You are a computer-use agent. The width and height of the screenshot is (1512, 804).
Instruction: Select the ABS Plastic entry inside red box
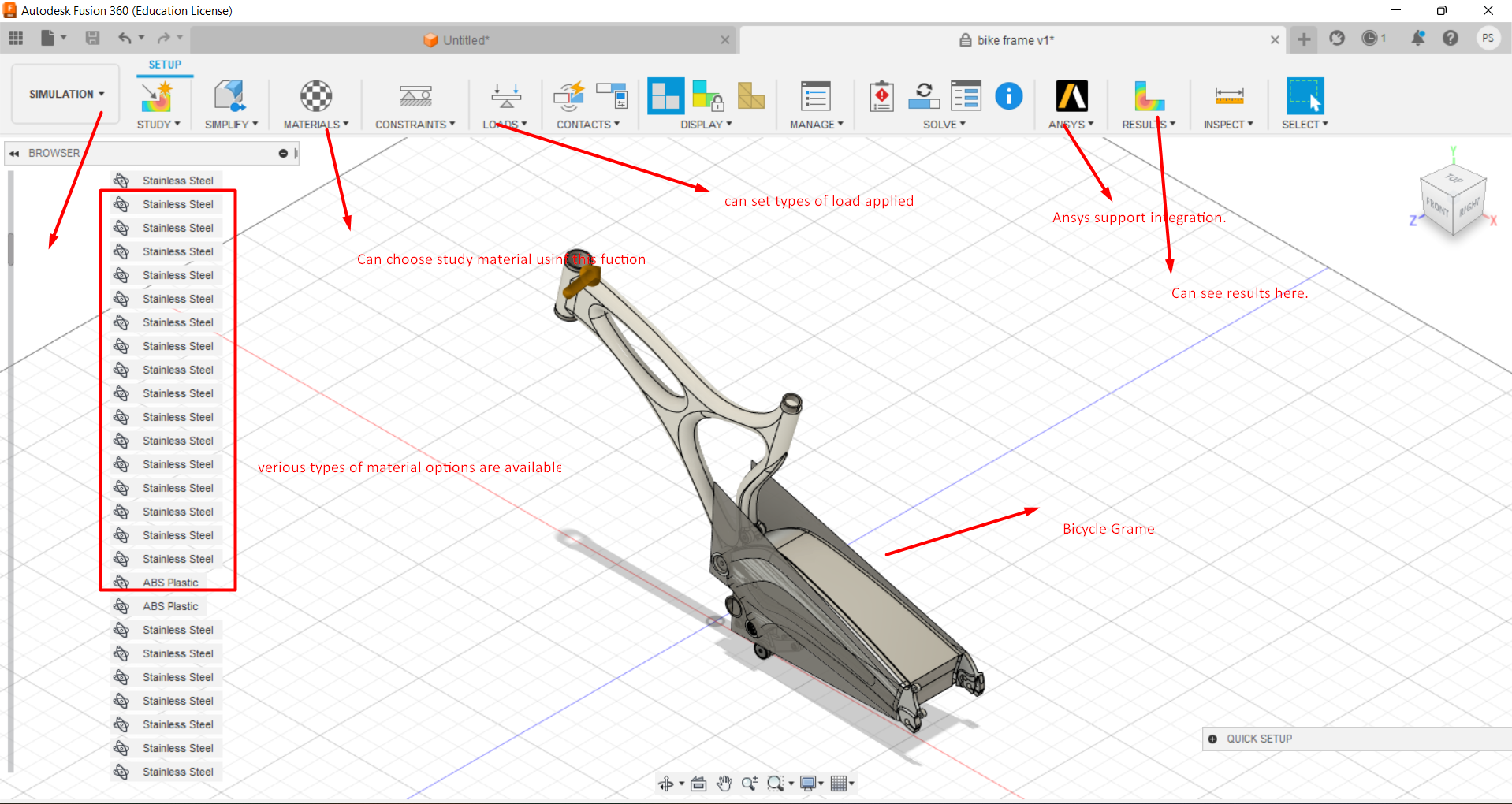(x=170, y=583)
